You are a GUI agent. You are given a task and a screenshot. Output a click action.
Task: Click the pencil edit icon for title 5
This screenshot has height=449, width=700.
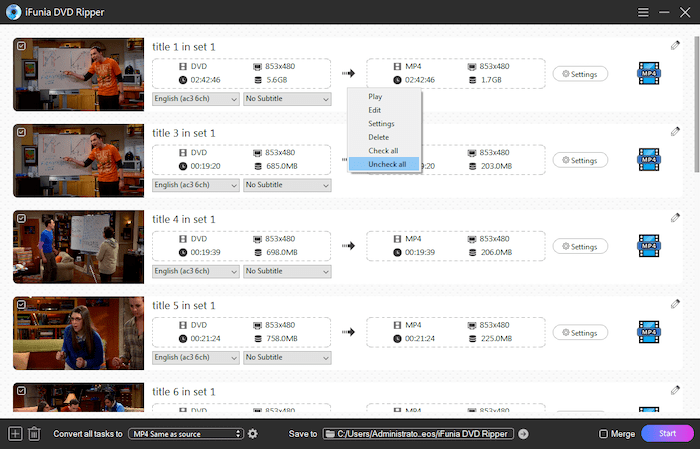point(676,303)
